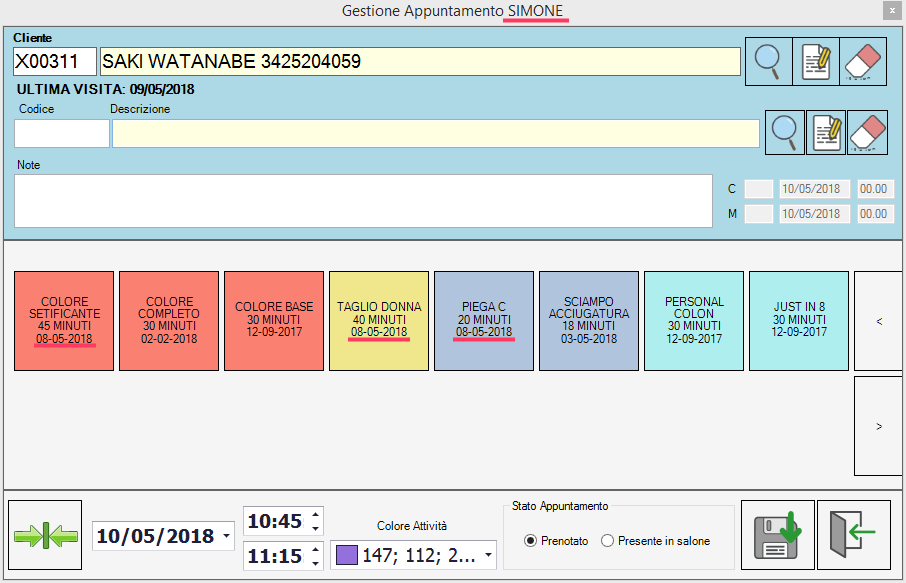Screen dimensions: 906x583
Task: Click the client search magnifier icon
Action: [x=768, y=61]
